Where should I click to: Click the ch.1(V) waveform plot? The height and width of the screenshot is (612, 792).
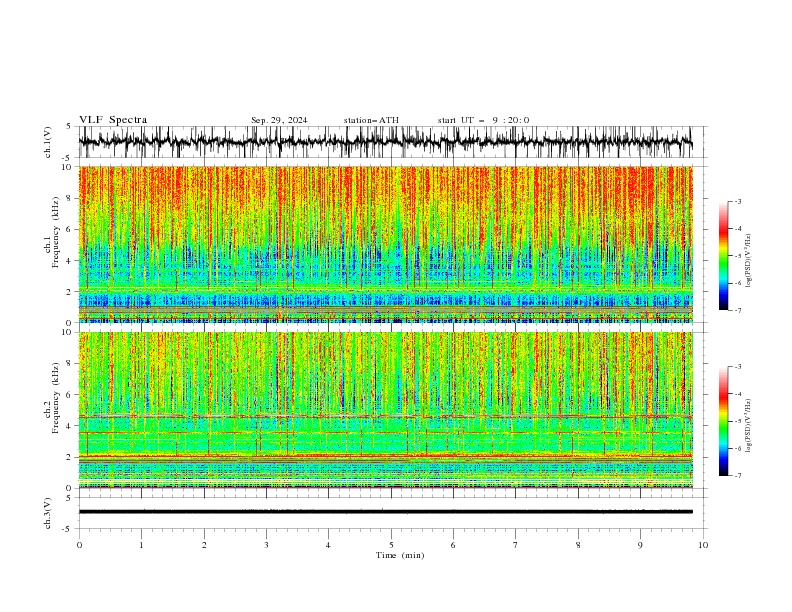pos(385,142)
